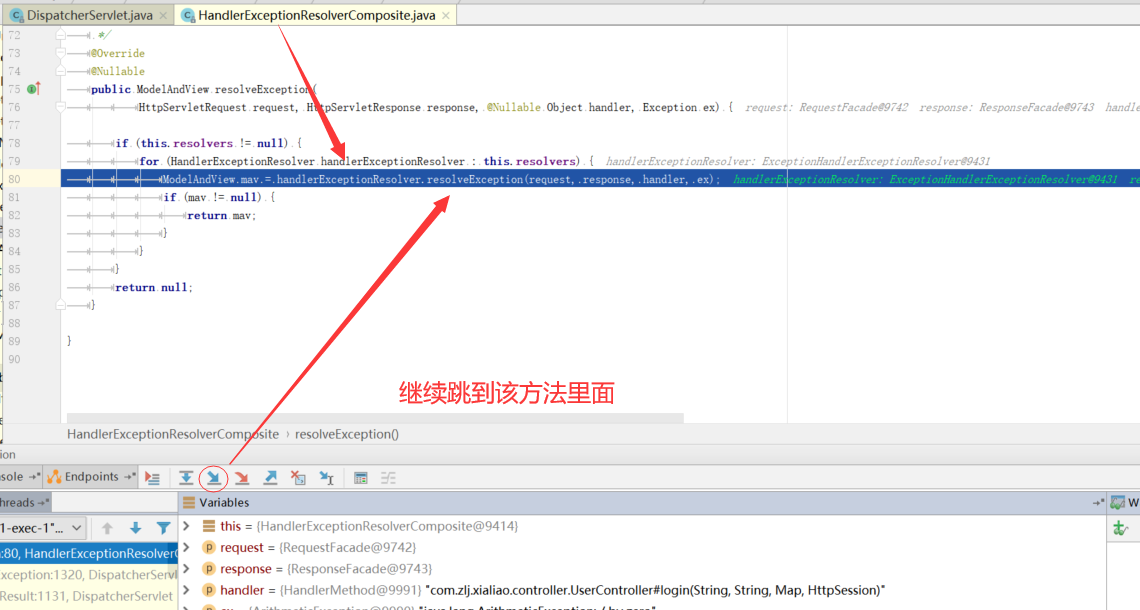Viewport: 1140px width, 610px height.
Task: Click the Variables panel header icon
Action: click(x=189, y=502)
